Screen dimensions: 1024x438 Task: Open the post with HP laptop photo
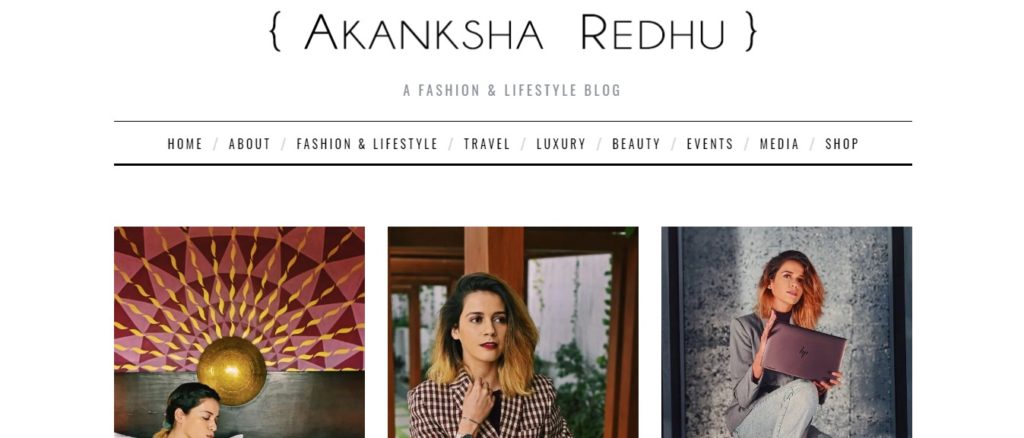point(787,332)
